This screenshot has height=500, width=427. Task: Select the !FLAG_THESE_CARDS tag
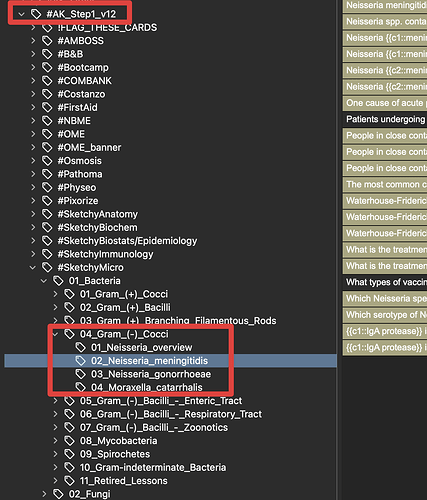pyautogui.click(x=107, y=27)
